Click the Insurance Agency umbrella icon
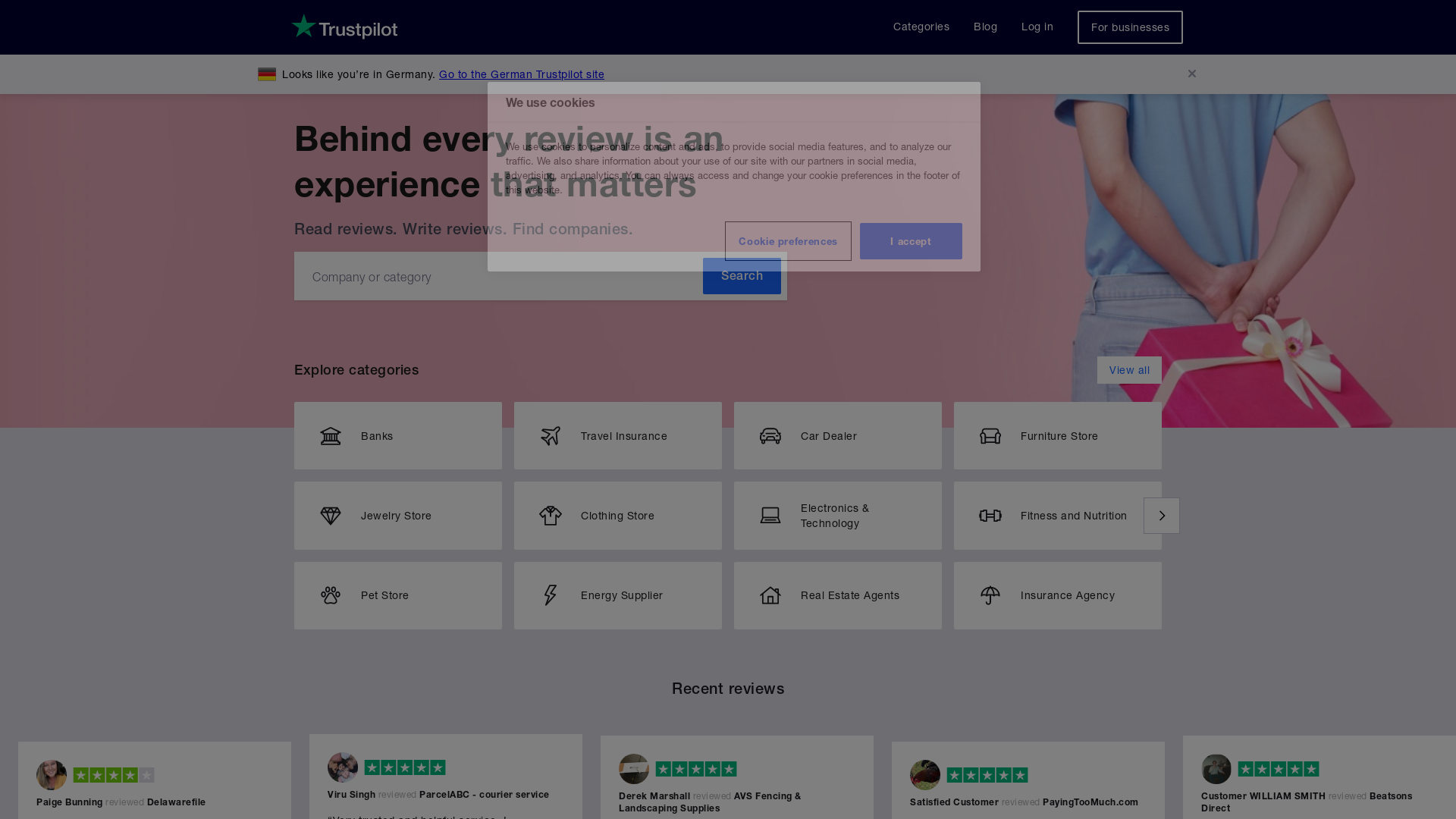This screenshot has height=819, width=1456. tap(990, 595)
